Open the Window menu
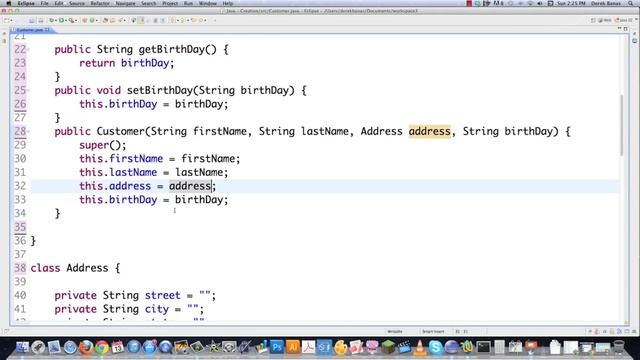Screen dimensions: 640x360 point(208,3)
